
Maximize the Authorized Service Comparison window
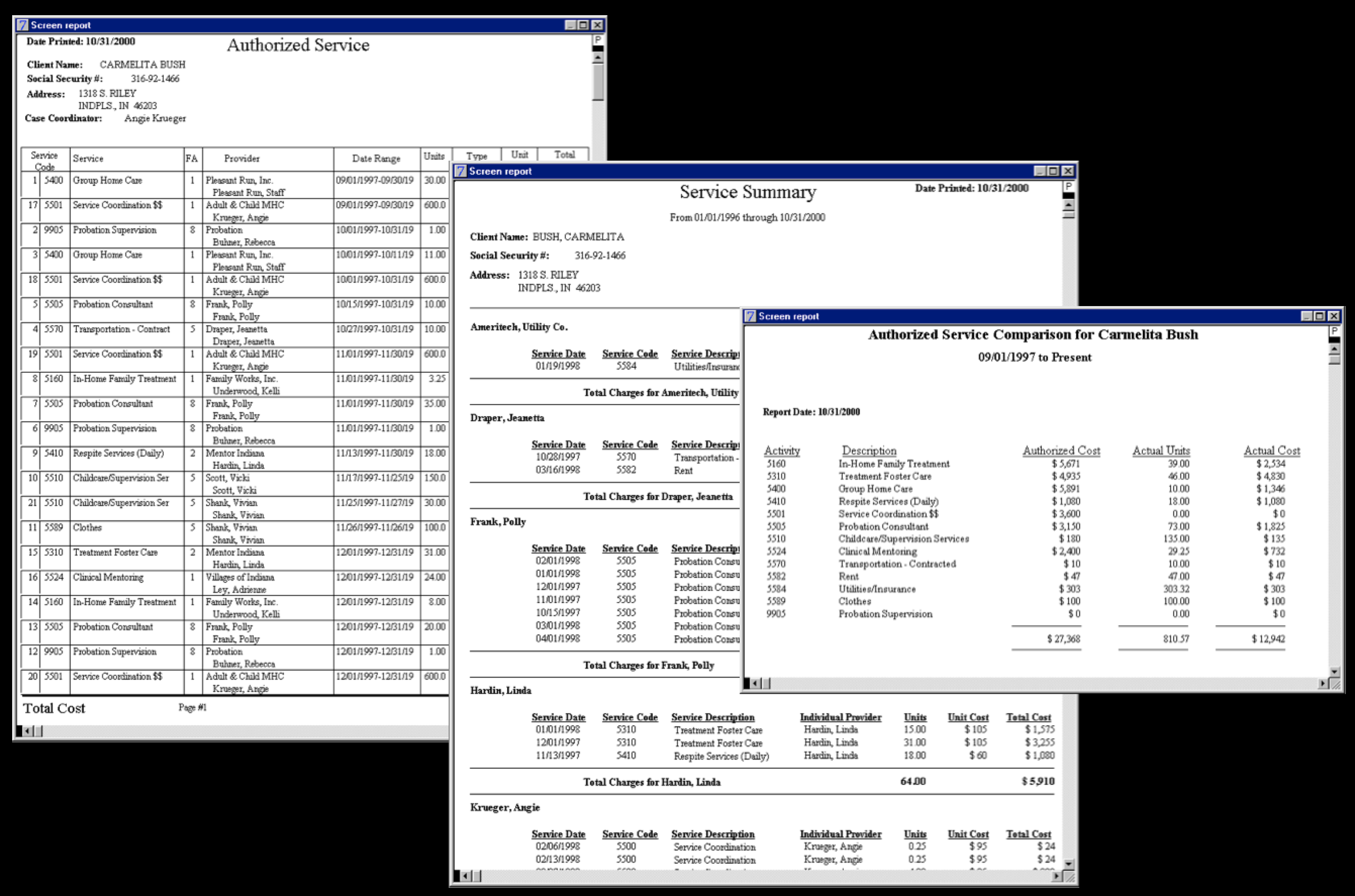(1320, 316)
